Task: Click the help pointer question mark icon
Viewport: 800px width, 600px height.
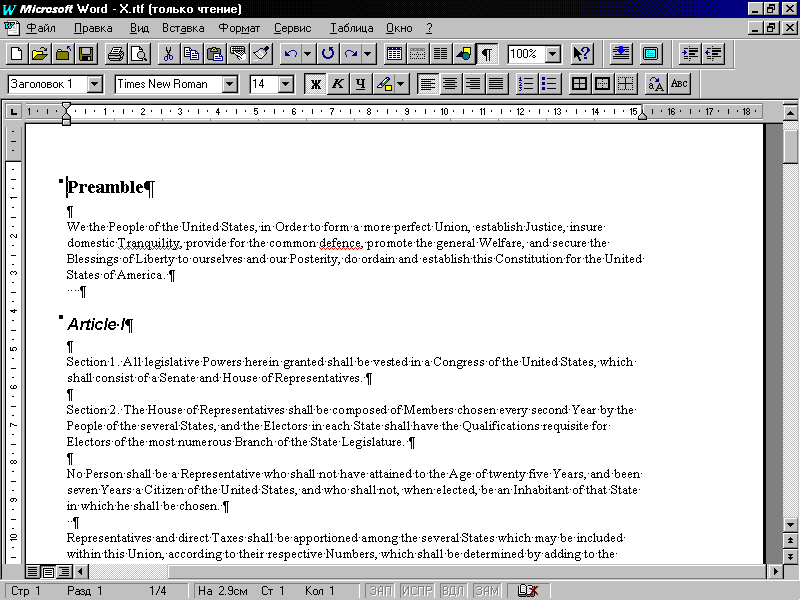Action: 582,54
